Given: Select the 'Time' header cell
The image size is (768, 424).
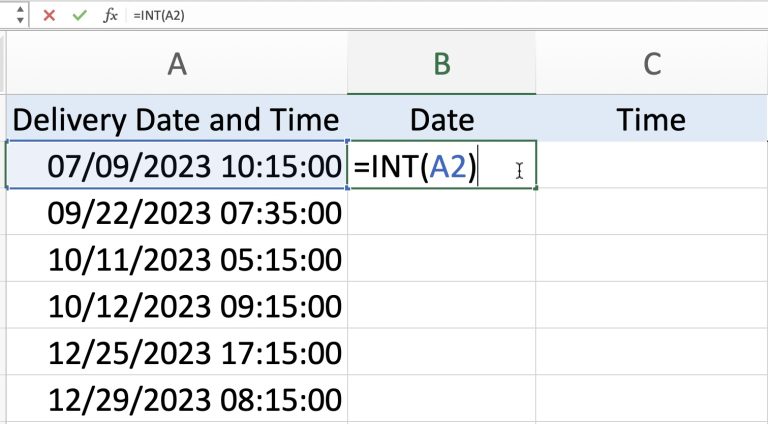Looking at the screenshot, I should (x=651, y=120).
